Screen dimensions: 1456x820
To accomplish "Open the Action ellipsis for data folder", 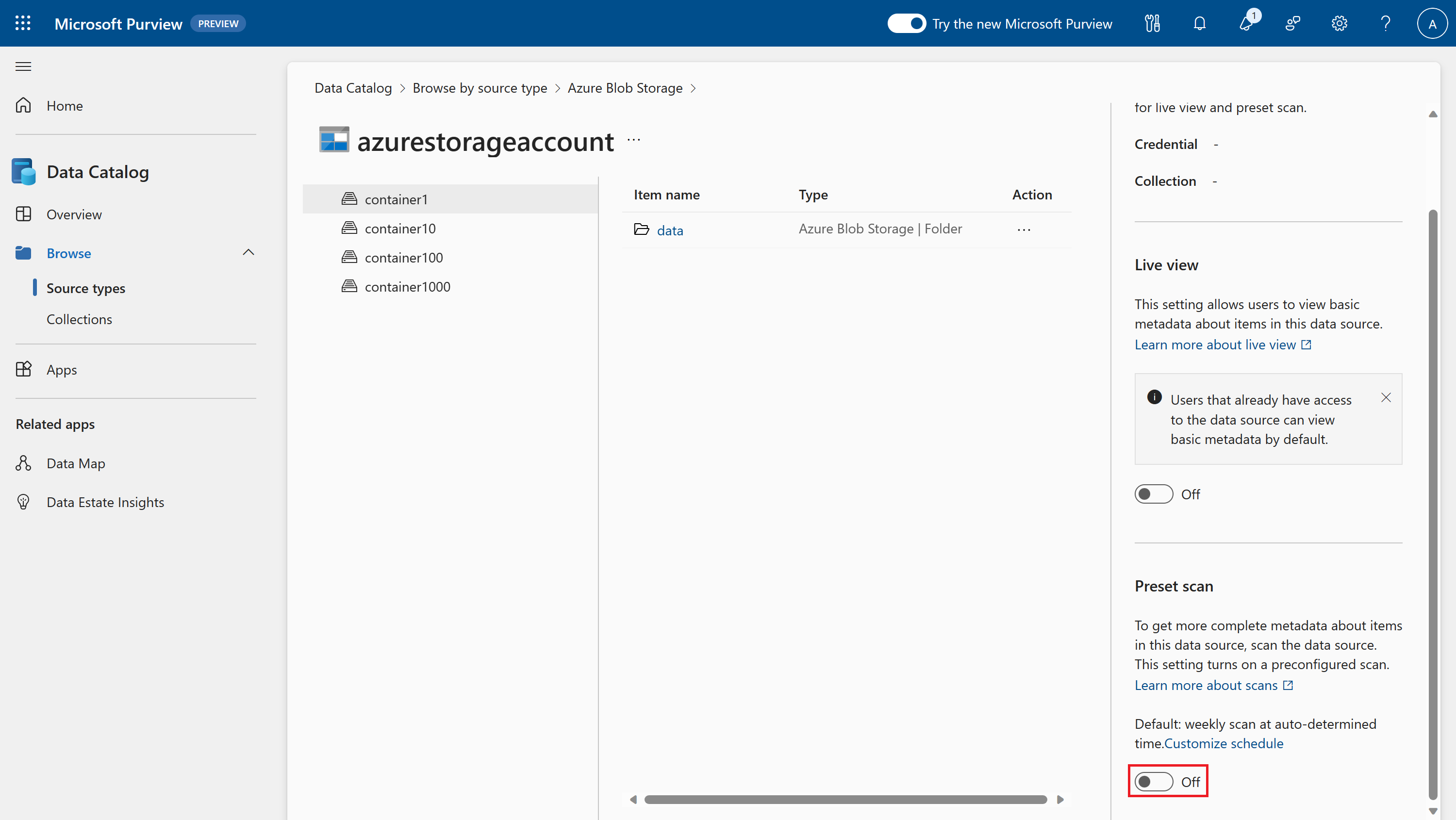I will coord(1024,230).
